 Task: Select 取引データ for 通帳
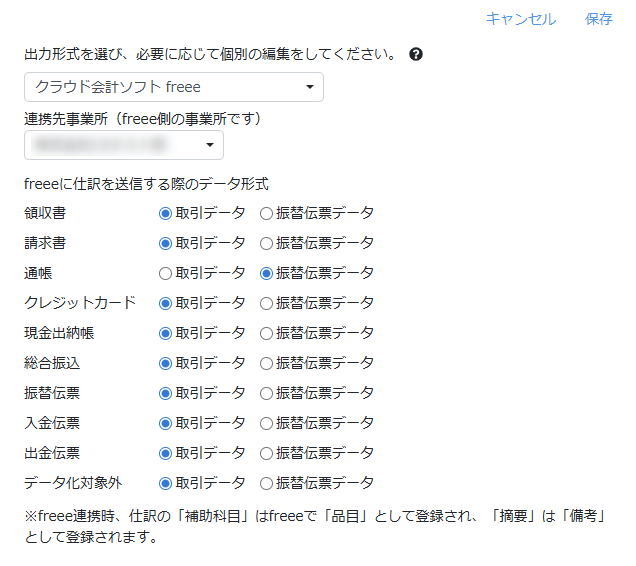click(x=166, y=273)
